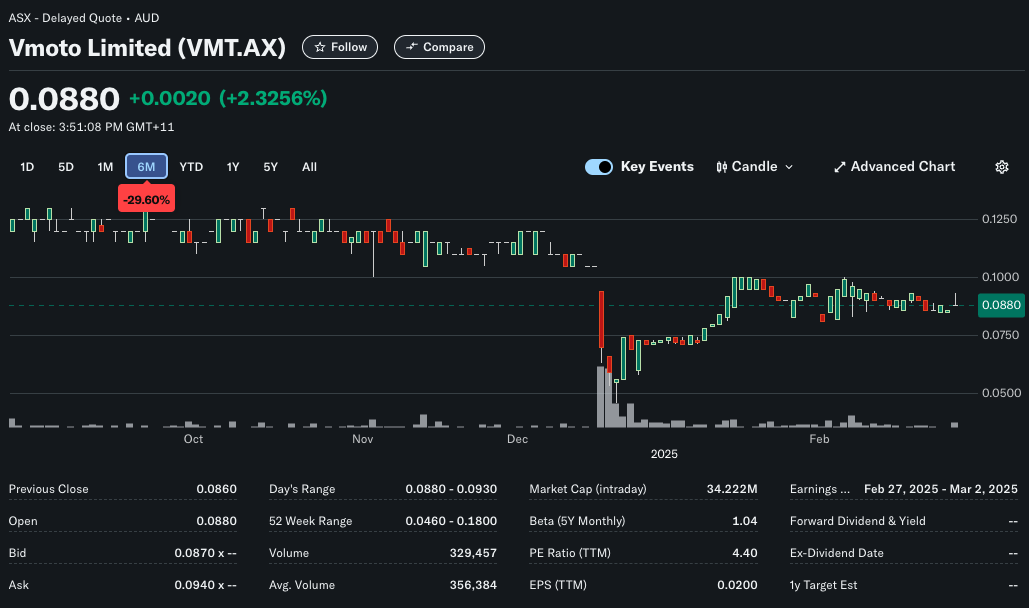Viewport: 1029px width, 608px height.
Task: Click the Open label in the stats table
Action: pyautogui.click(x=22, y=521)
